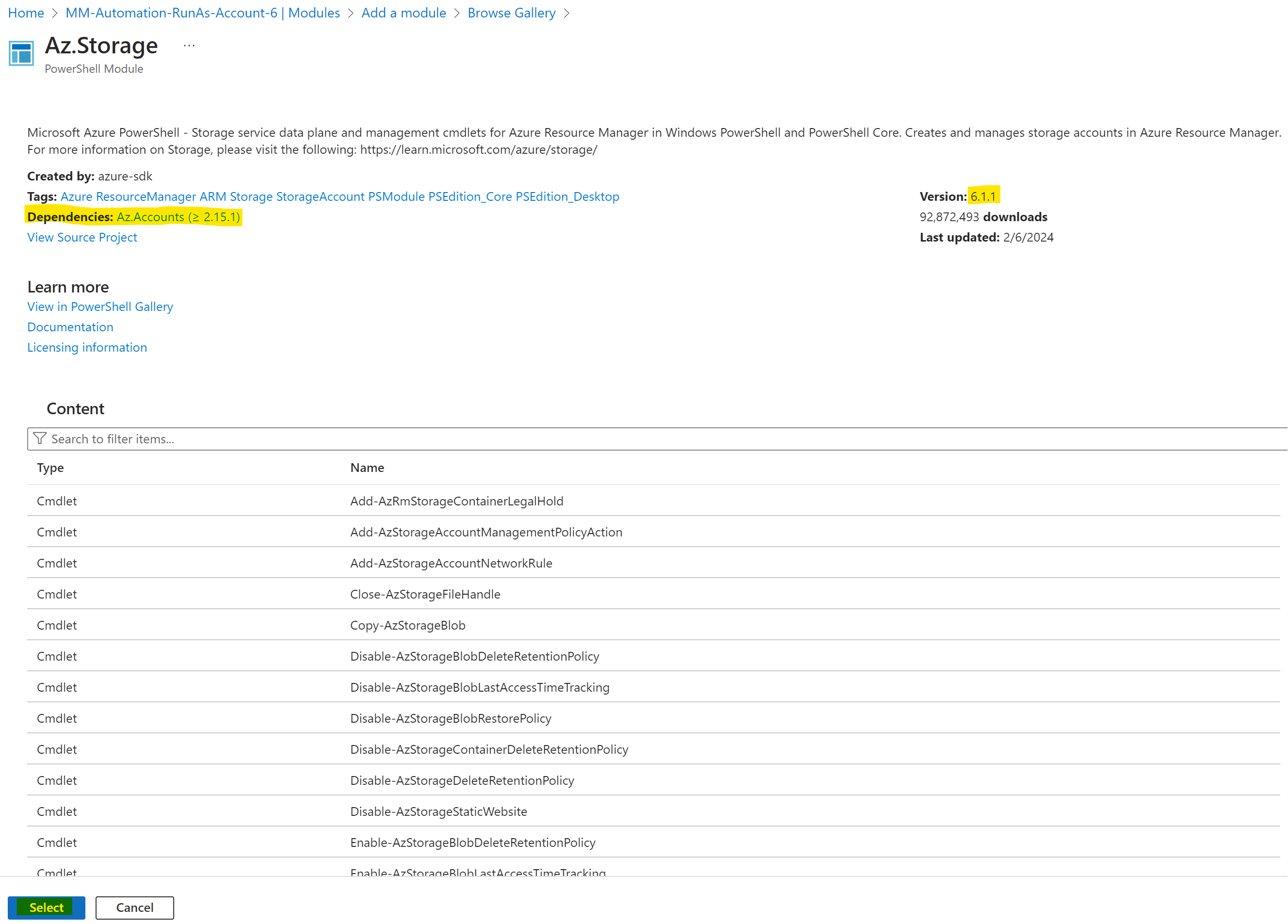The image size is (1288, 924).
Task: Click the PSEdition_Core tag
Action: (x=470, y=196)
